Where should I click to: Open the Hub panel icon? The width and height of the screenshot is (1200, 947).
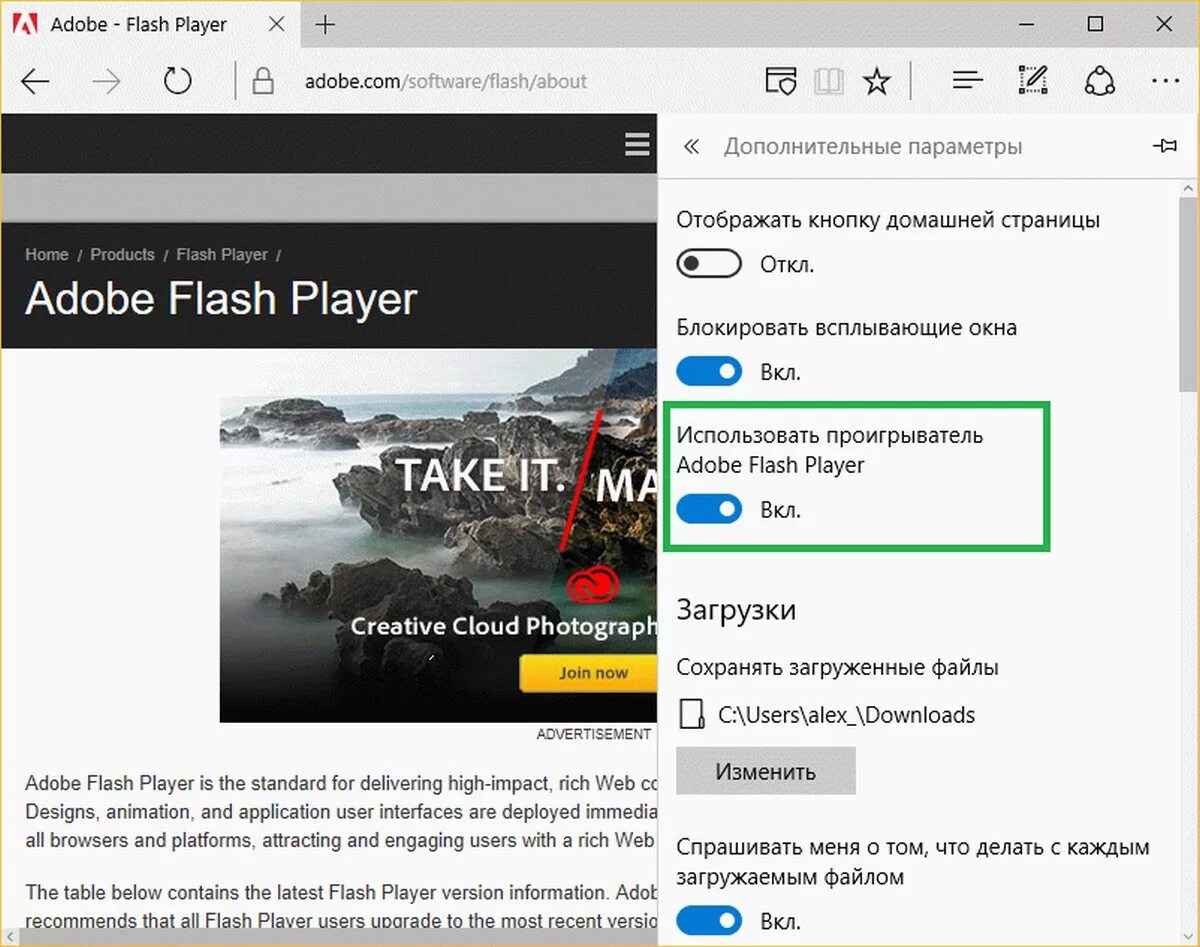click(966, 80)
